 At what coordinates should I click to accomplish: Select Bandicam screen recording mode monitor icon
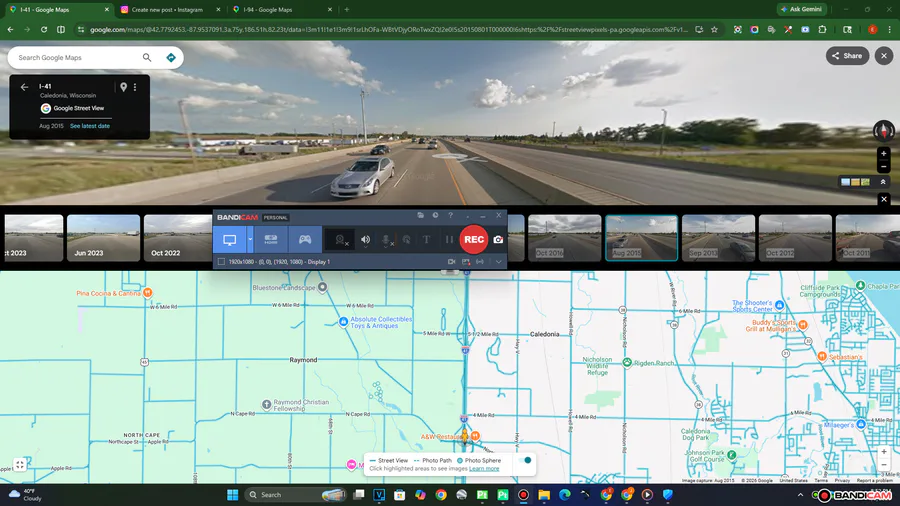click(x=230, y=240)
